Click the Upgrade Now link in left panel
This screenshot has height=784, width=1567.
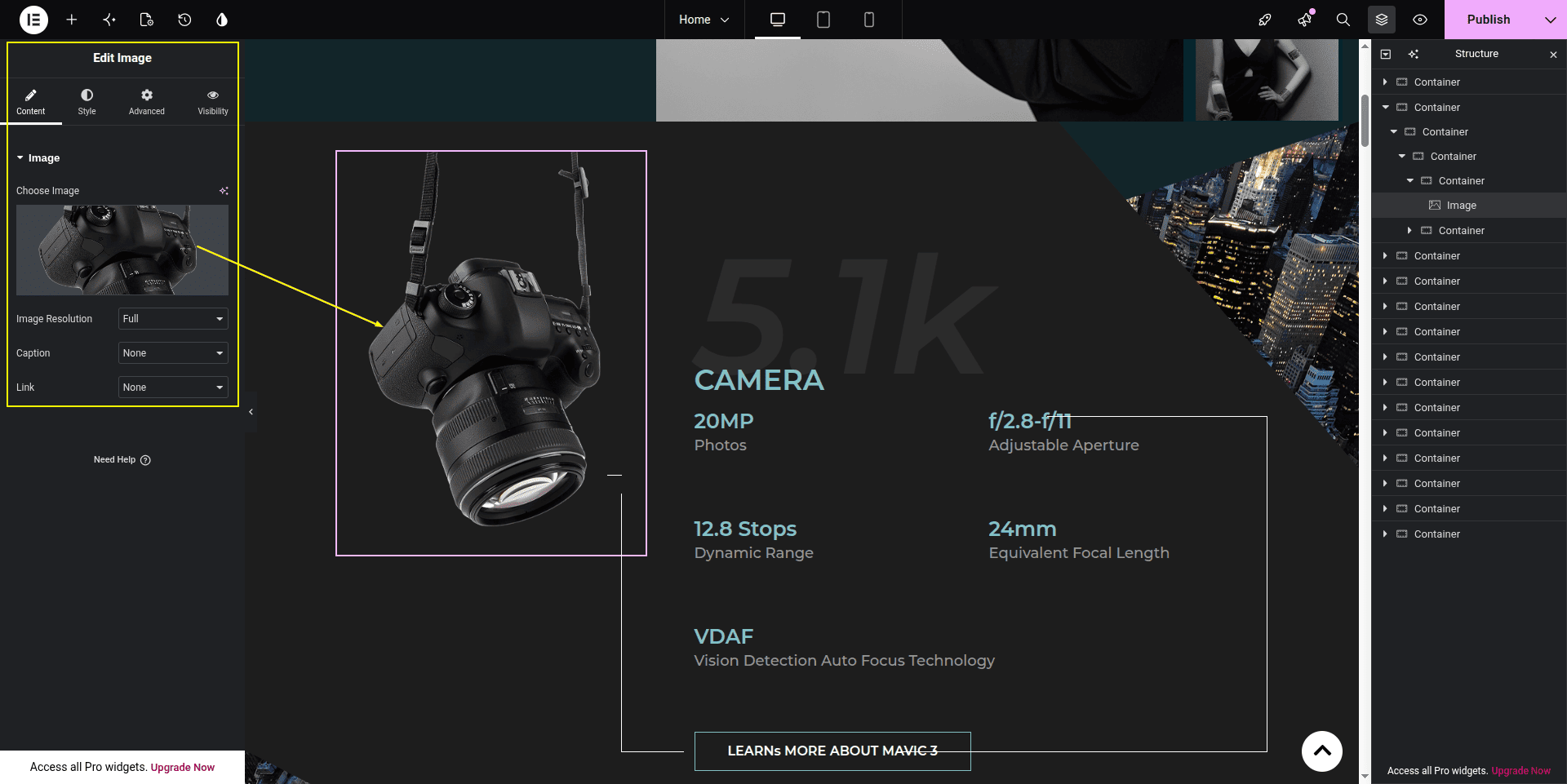coord(183,768)
